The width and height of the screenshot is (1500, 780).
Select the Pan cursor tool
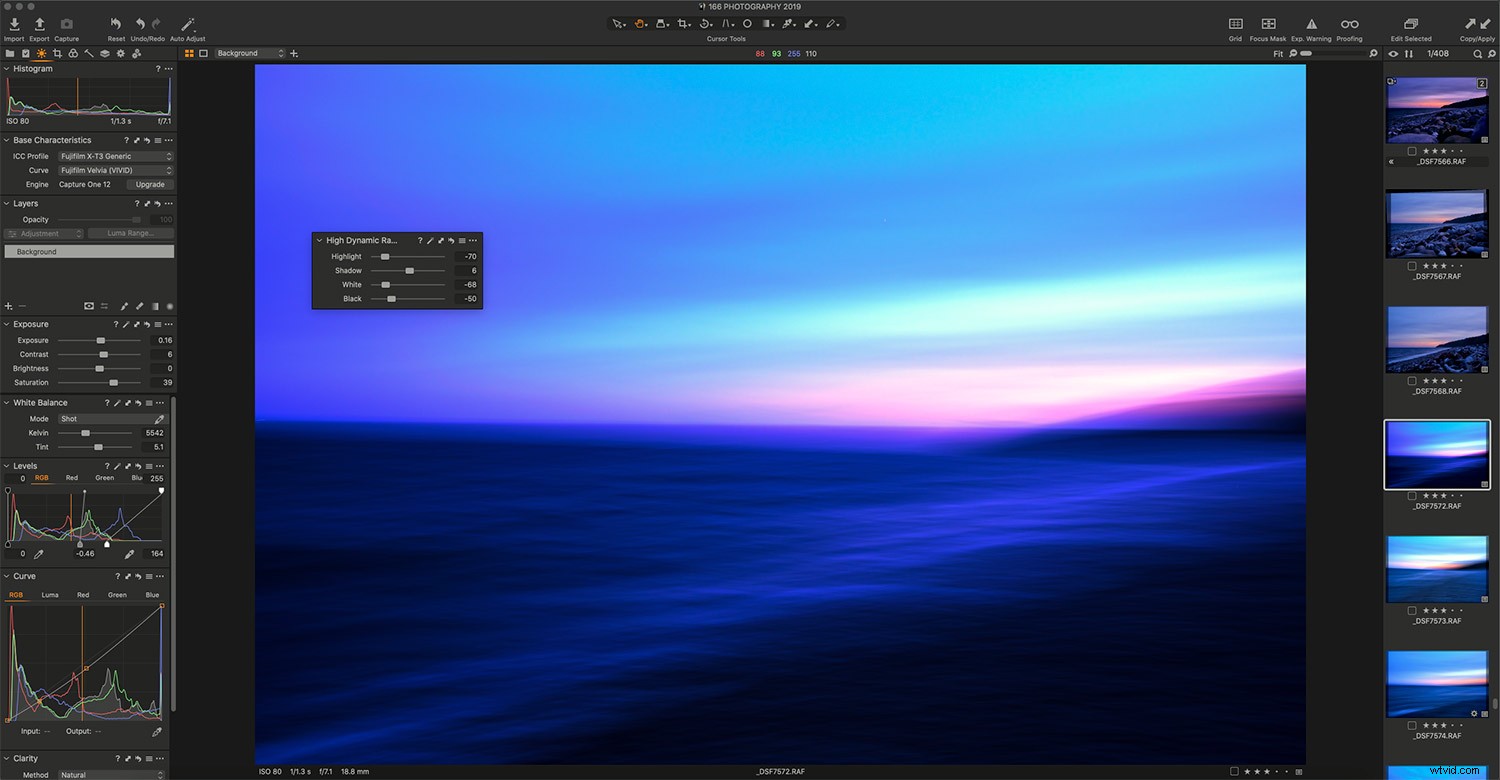click(x=640, y=23)
